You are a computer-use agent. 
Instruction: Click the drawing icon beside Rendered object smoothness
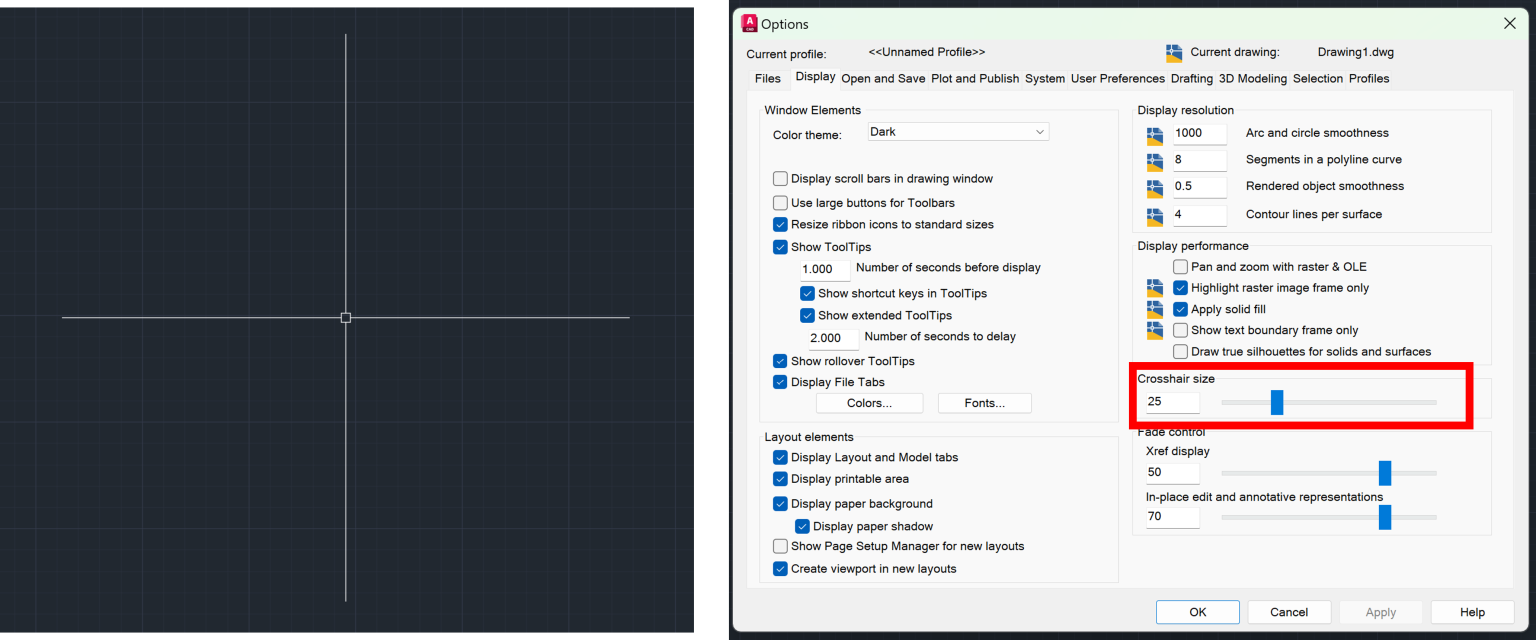[x=1153, y=186]
